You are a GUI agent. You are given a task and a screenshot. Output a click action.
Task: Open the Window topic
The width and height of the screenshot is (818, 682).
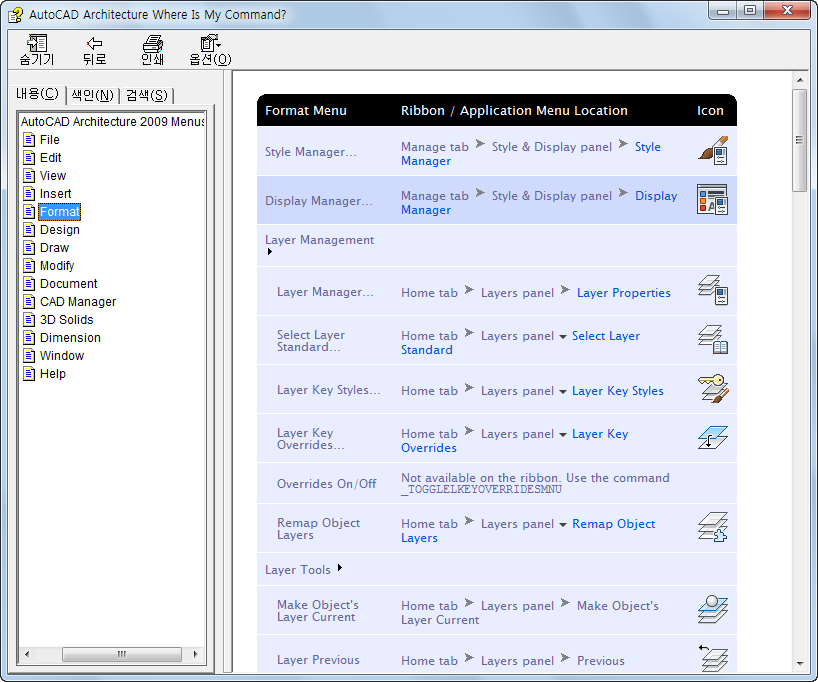(62, 356)
